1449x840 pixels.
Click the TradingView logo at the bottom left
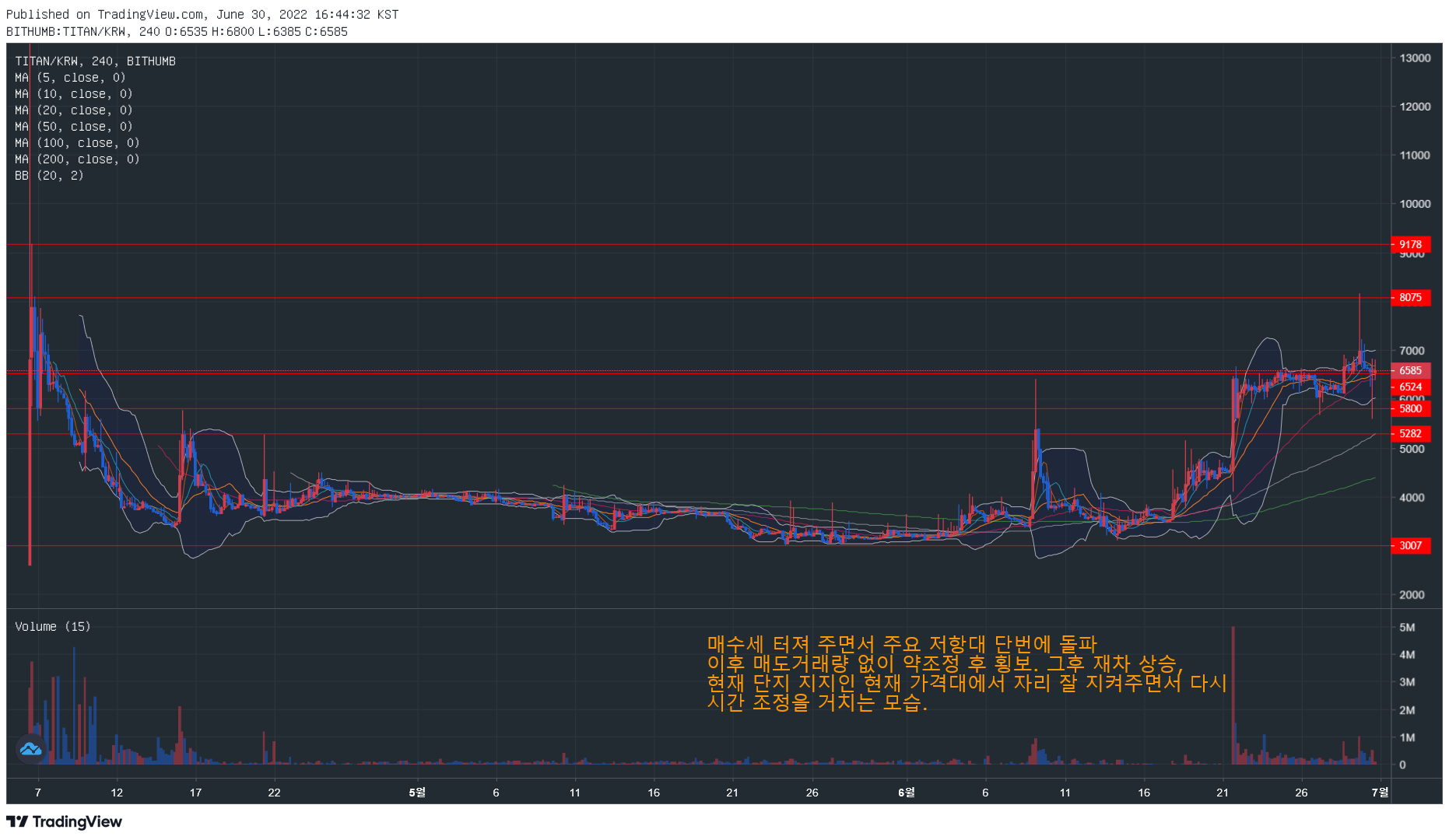point(65,822)
